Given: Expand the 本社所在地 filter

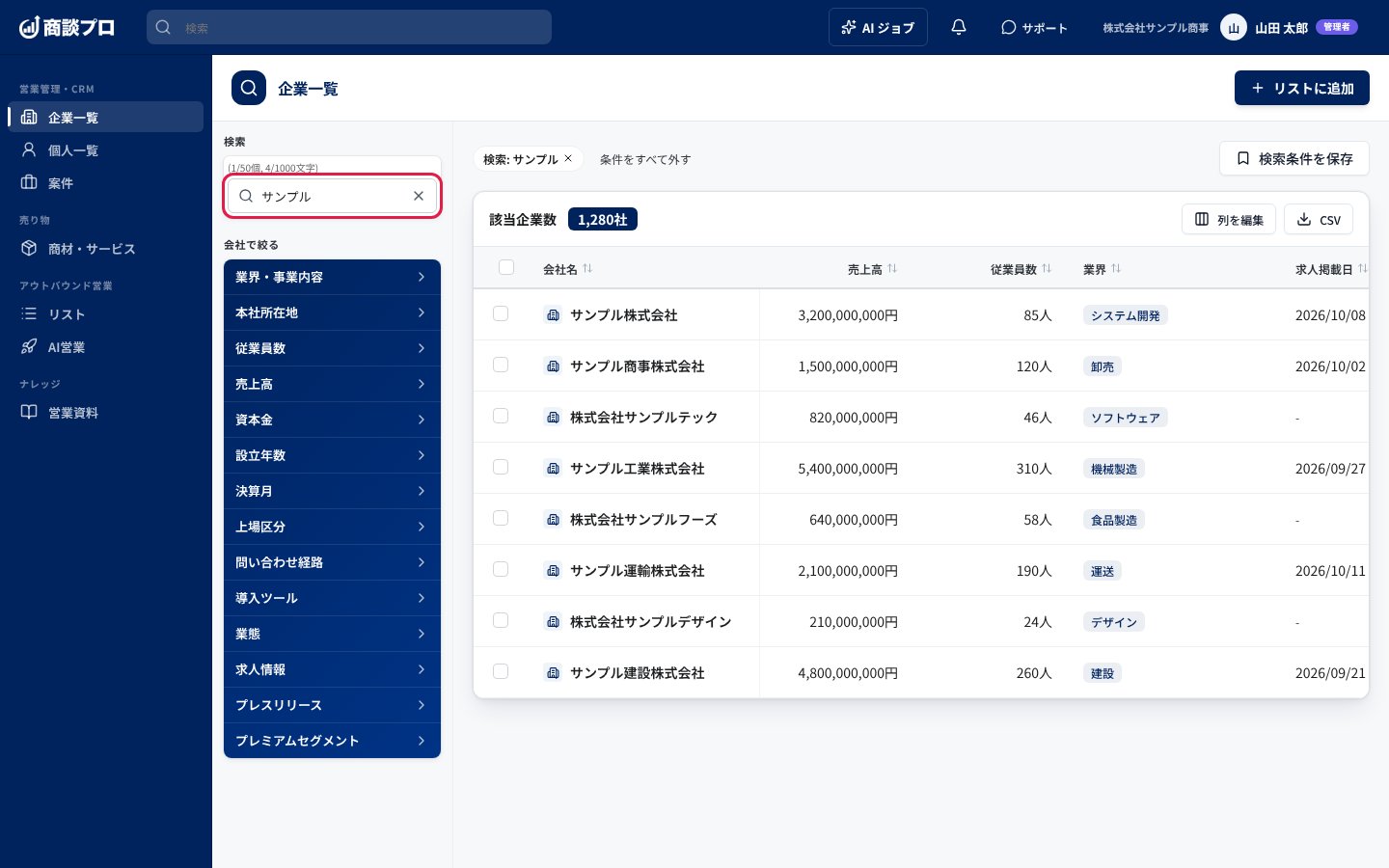Looking at the screenshot, I should [x=332, y=312].
